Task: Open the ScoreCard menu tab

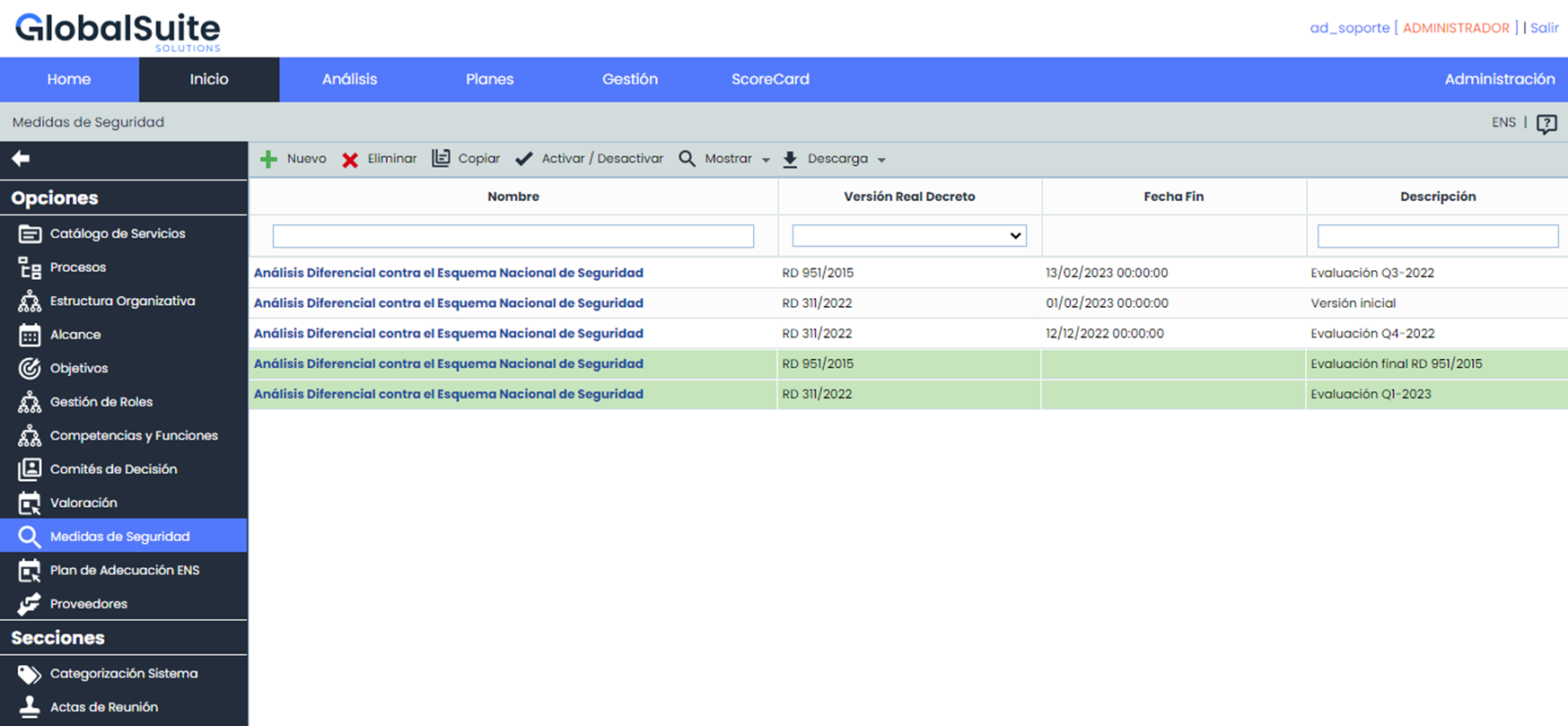Action: tap(769, 80)
